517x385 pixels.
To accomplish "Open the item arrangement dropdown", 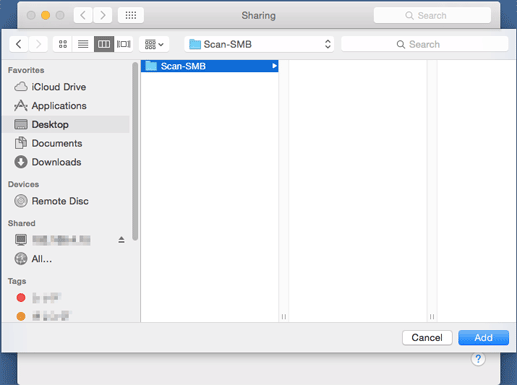I will [x=154, y=44].
